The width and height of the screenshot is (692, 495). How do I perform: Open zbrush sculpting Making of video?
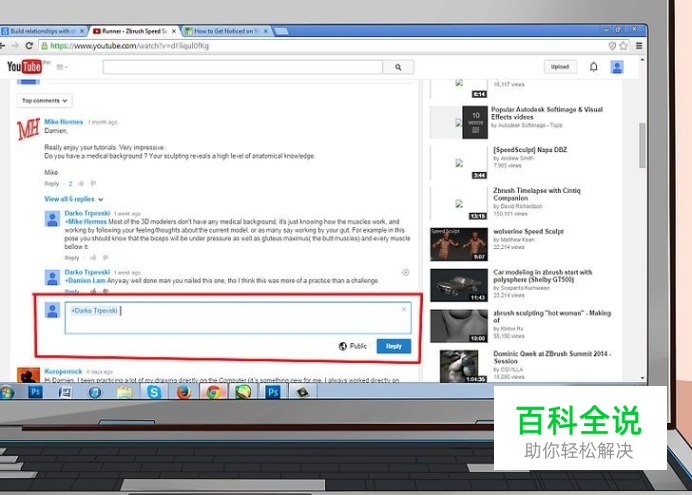tap(552, 316)
